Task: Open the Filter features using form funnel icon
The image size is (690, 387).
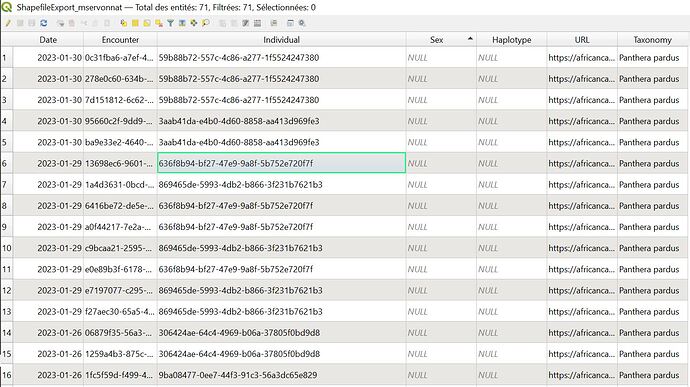Action: 170,23
